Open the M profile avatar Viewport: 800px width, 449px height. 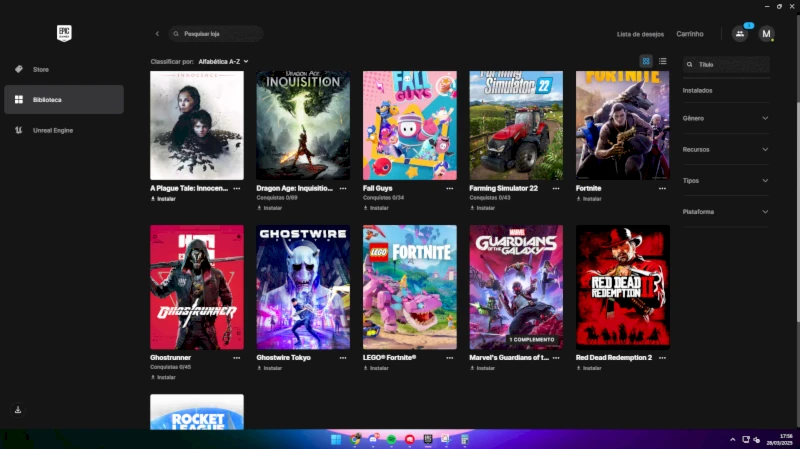coord(766,34)
